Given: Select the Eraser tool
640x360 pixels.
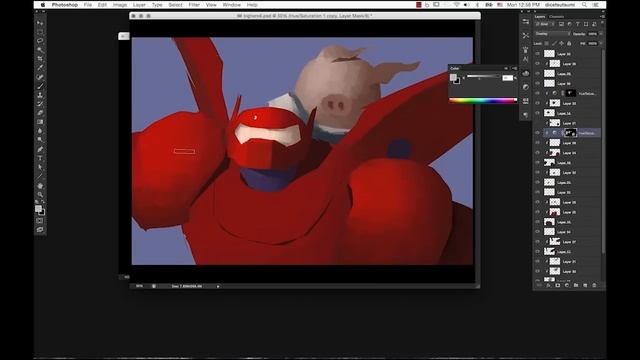Looking at the screenshot, I should tap(40, 113).
